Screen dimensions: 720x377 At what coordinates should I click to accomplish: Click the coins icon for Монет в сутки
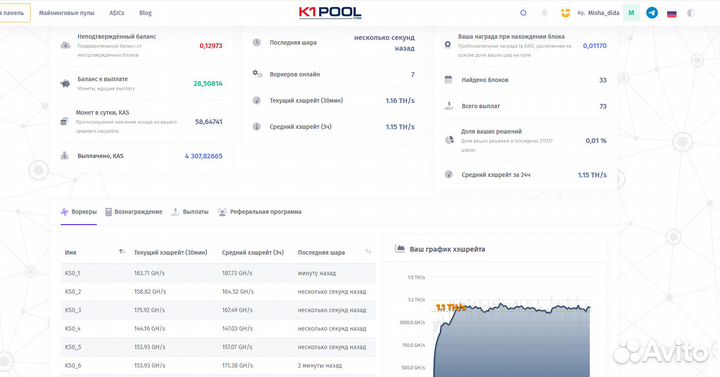click(x=64, y=121)
